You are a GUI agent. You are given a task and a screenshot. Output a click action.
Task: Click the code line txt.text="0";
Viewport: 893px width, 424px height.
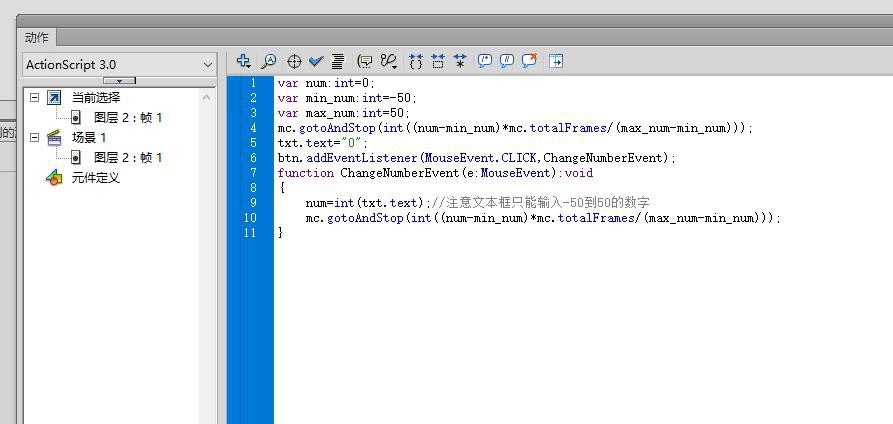tap(323, 142)
